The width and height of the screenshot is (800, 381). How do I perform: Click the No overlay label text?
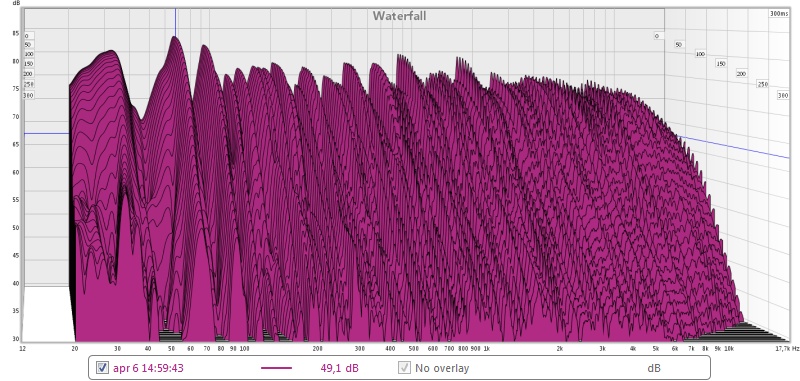442,368
